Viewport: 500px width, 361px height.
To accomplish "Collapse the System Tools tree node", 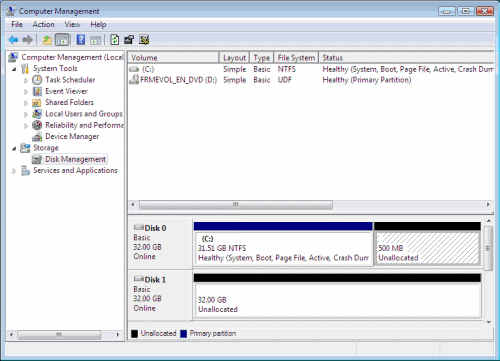I will [14, 69].
